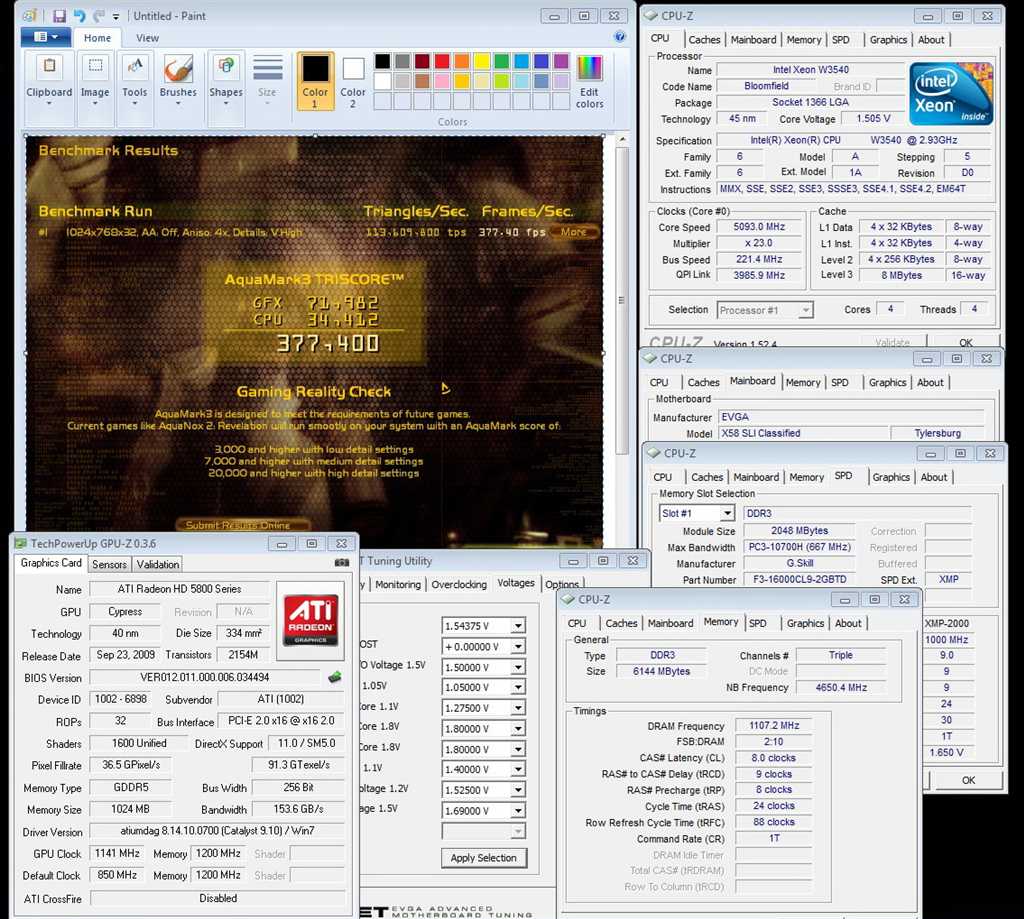Image resolution: width=1024 pixels, height=919 pixels.
Task: Open Edit colors rainbow icon in Paint
Action: 590,81
